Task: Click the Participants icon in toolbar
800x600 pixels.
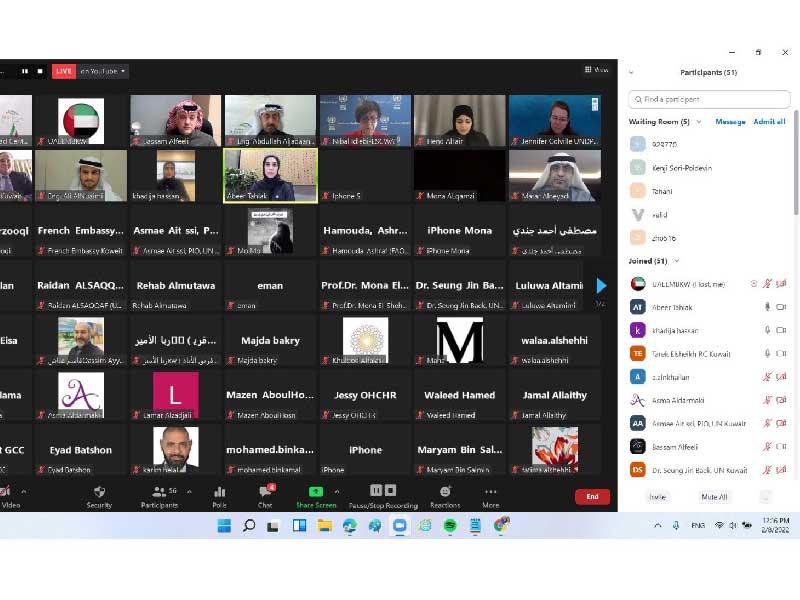Action: pos(158,495)
